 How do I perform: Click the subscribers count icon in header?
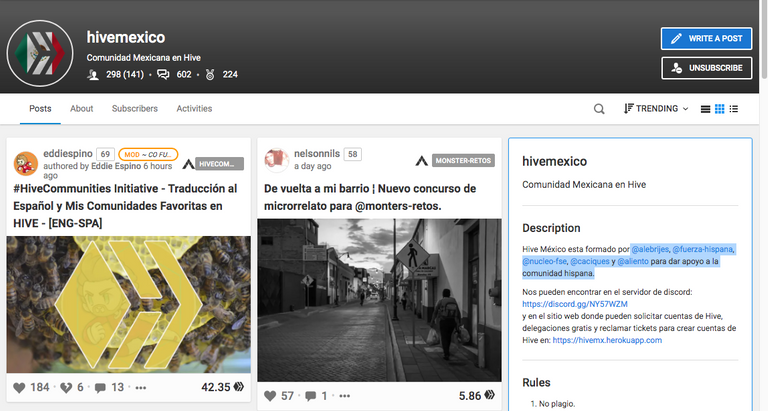point(93,75)
